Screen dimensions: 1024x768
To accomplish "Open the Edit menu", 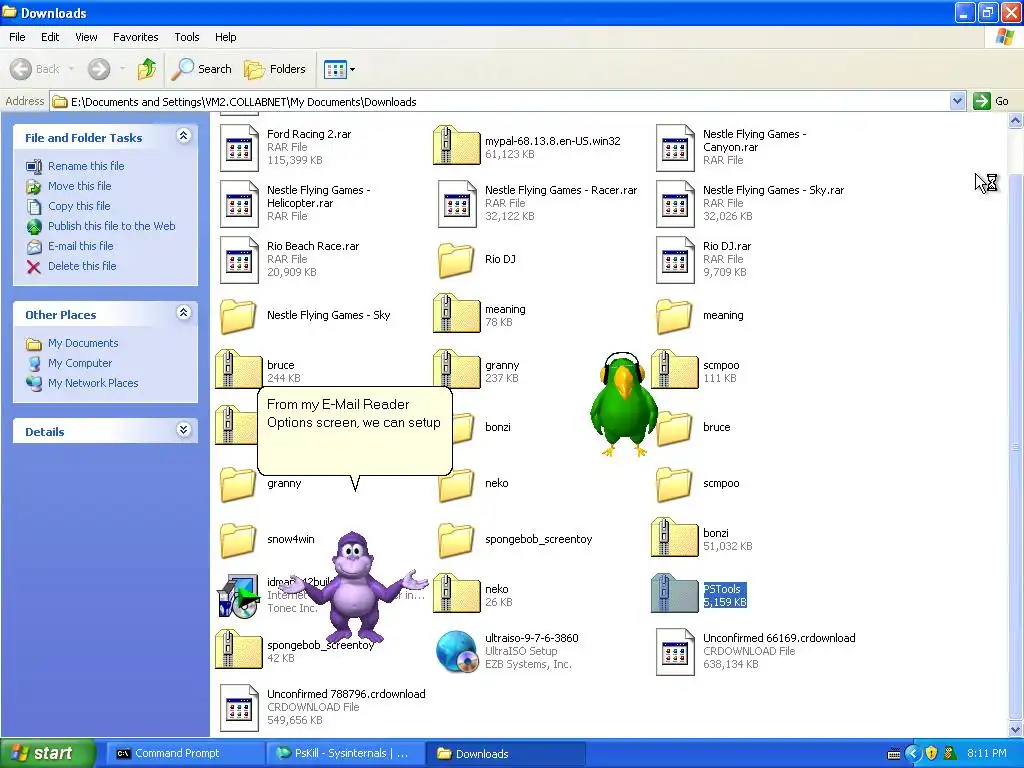I will pos(50,37).
